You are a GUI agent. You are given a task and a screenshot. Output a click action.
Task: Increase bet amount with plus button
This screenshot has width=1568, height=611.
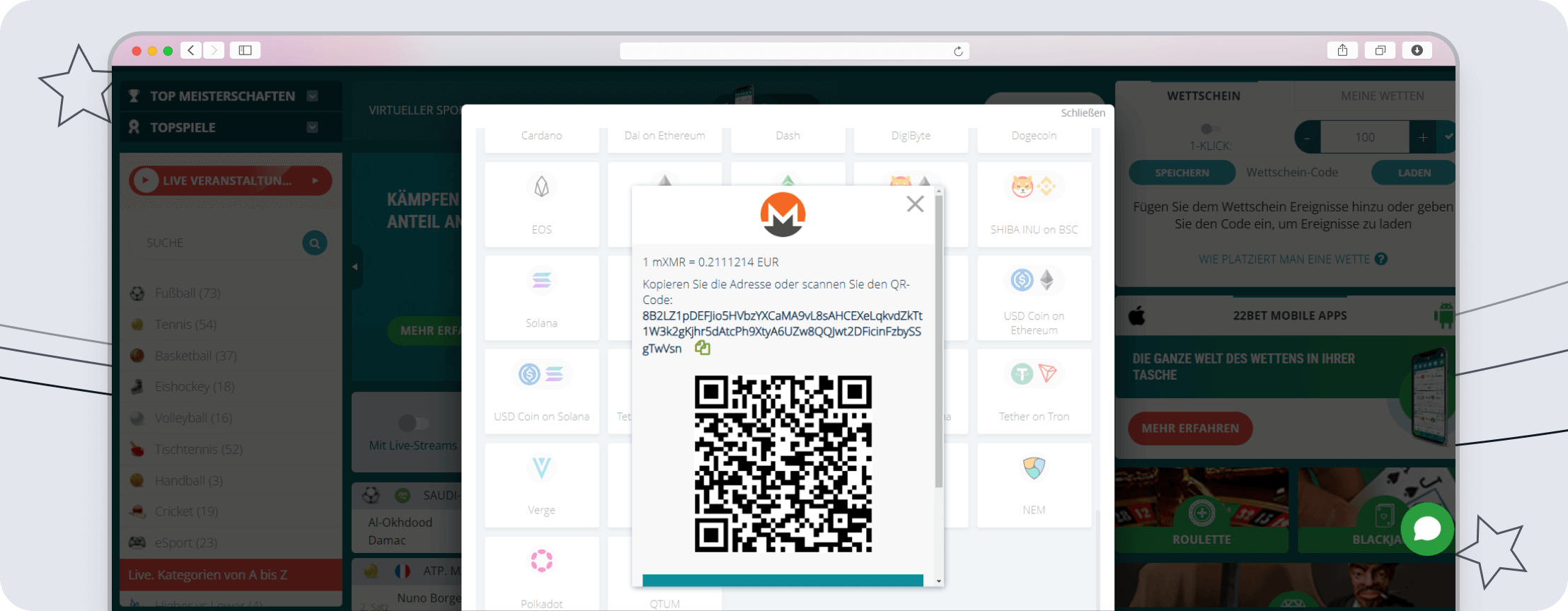click(1422, 137)
